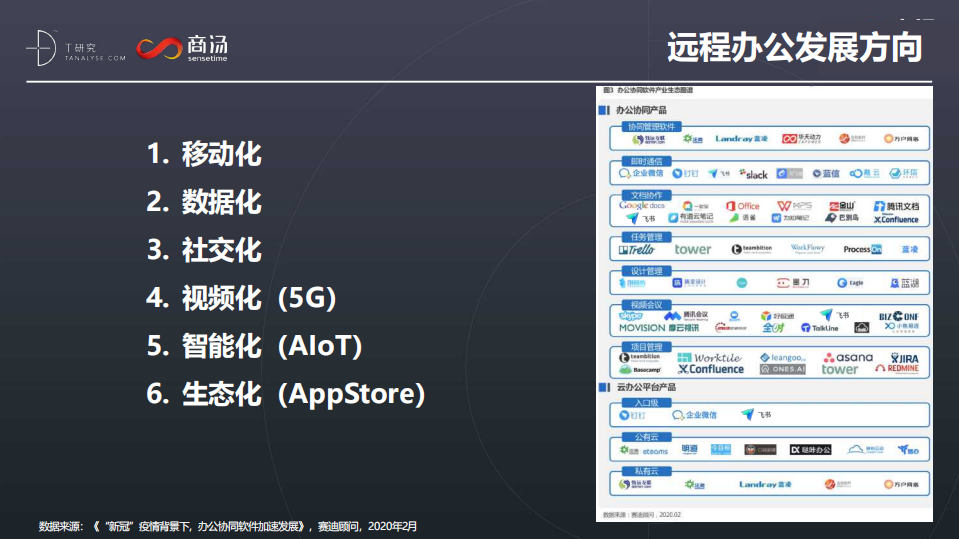
Task: Click the 腾讯会议 logo
Action: pyautogui.click(x=686, y=316)
